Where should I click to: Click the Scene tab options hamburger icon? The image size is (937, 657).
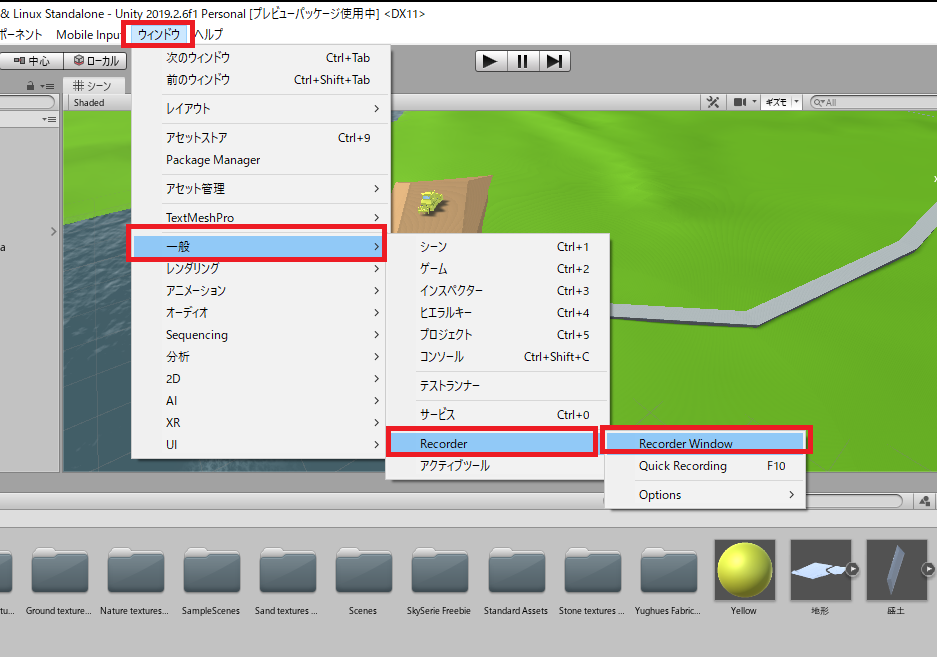pos(49,86)
